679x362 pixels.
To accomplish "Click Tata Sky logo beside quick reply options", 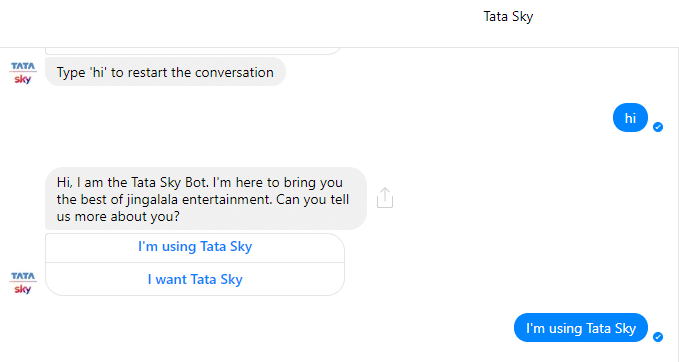I will (x=23, y=283).
